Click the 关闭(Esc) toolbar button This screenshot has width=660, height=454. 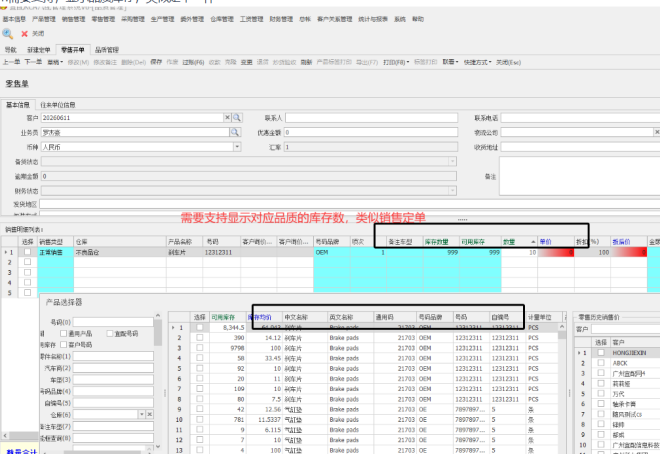[x=508, y=62]
